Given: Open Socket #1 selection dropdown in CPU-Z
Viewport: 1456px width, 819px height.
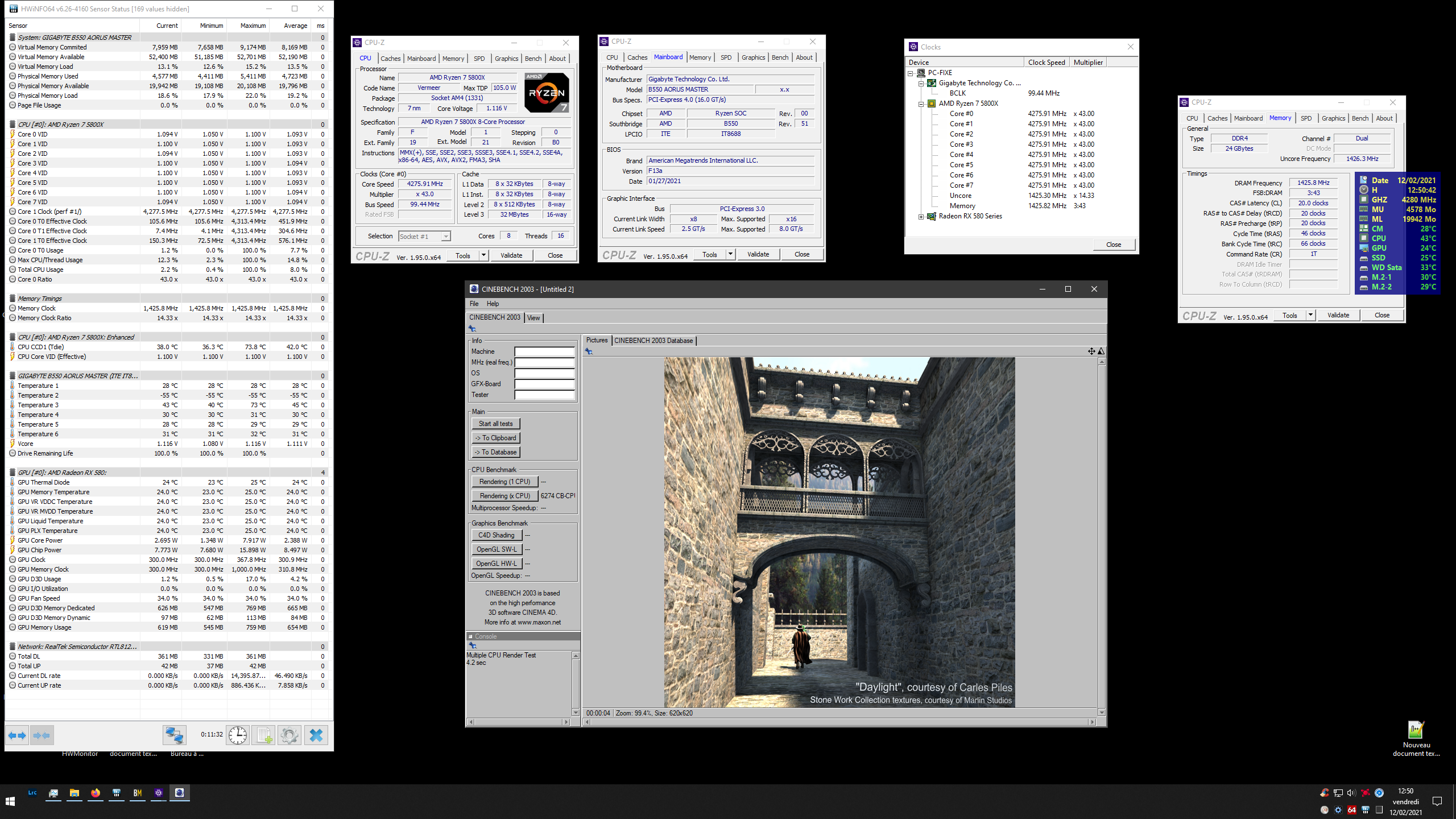Looking at the screenshot, I should [x=446, y=236].
